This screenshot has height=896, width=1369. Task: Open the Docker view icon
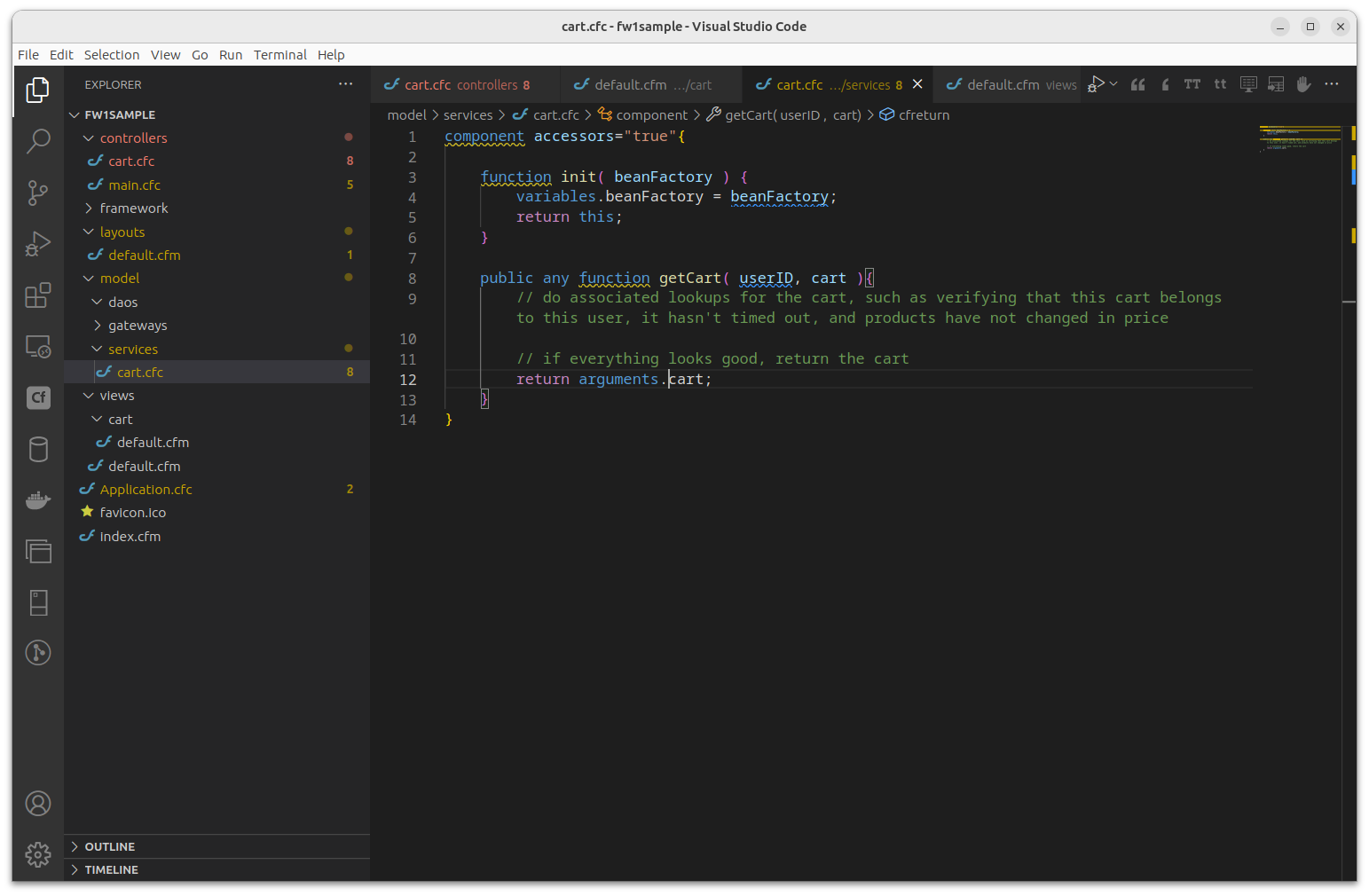[x=38, y=500]
